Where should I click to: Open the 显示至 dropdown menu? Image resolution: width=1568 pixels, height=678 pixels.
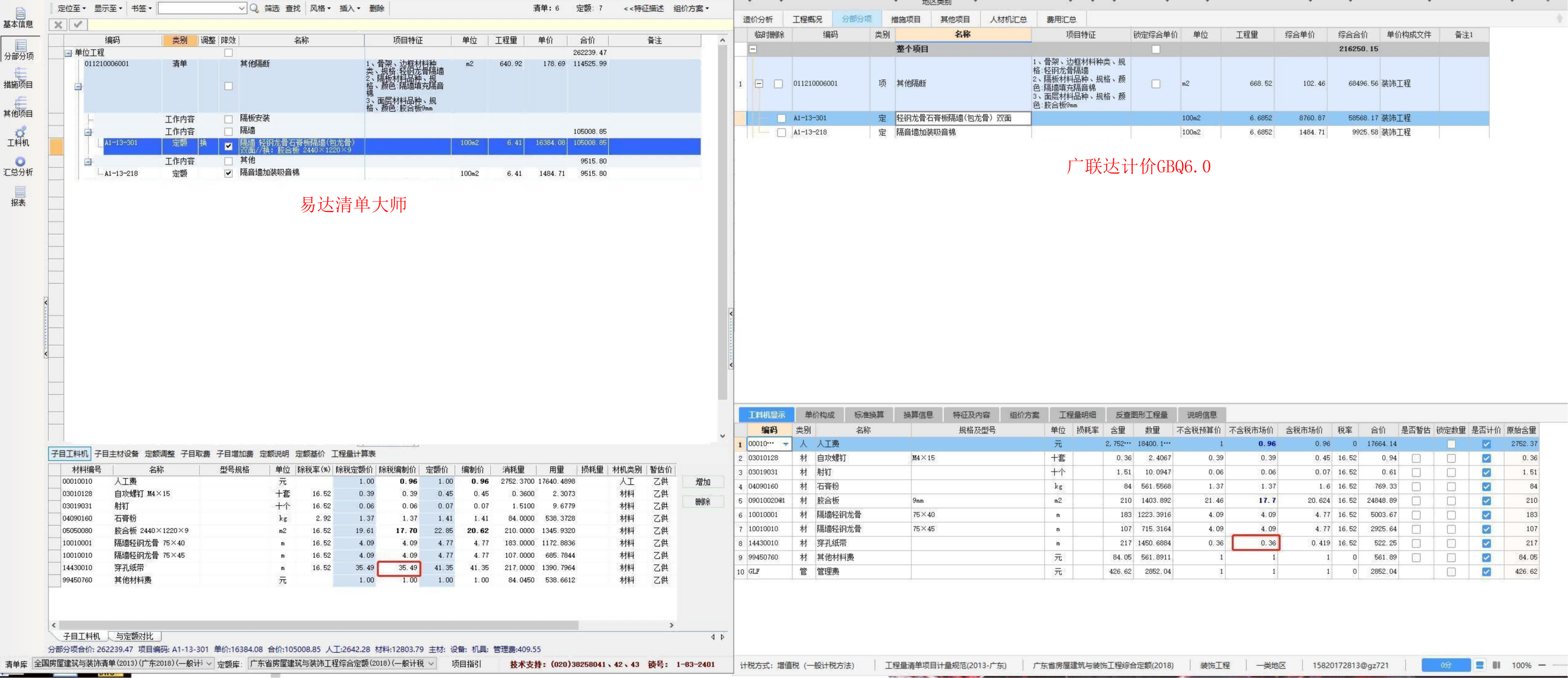pos(108,8)
